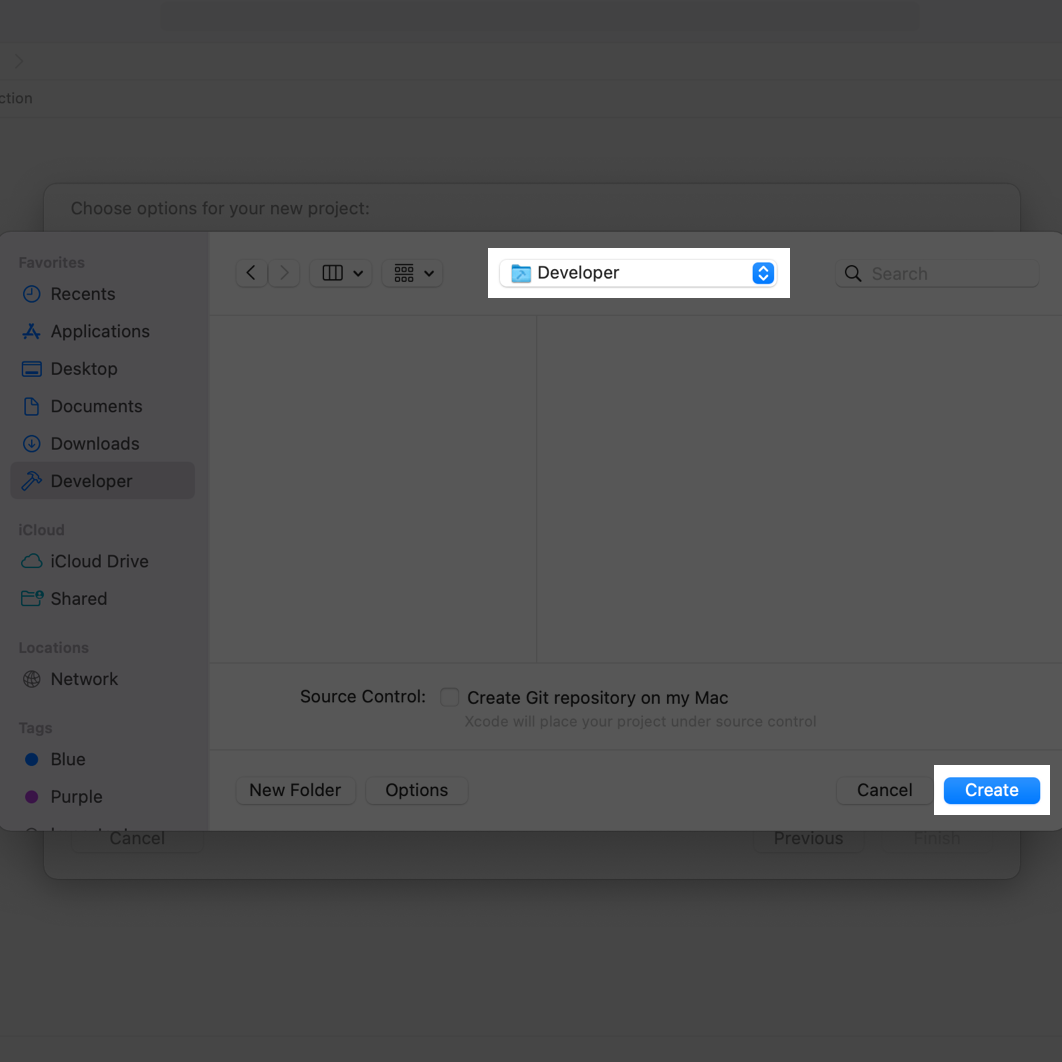Open iCloud Drive location

tap(99, 562)
